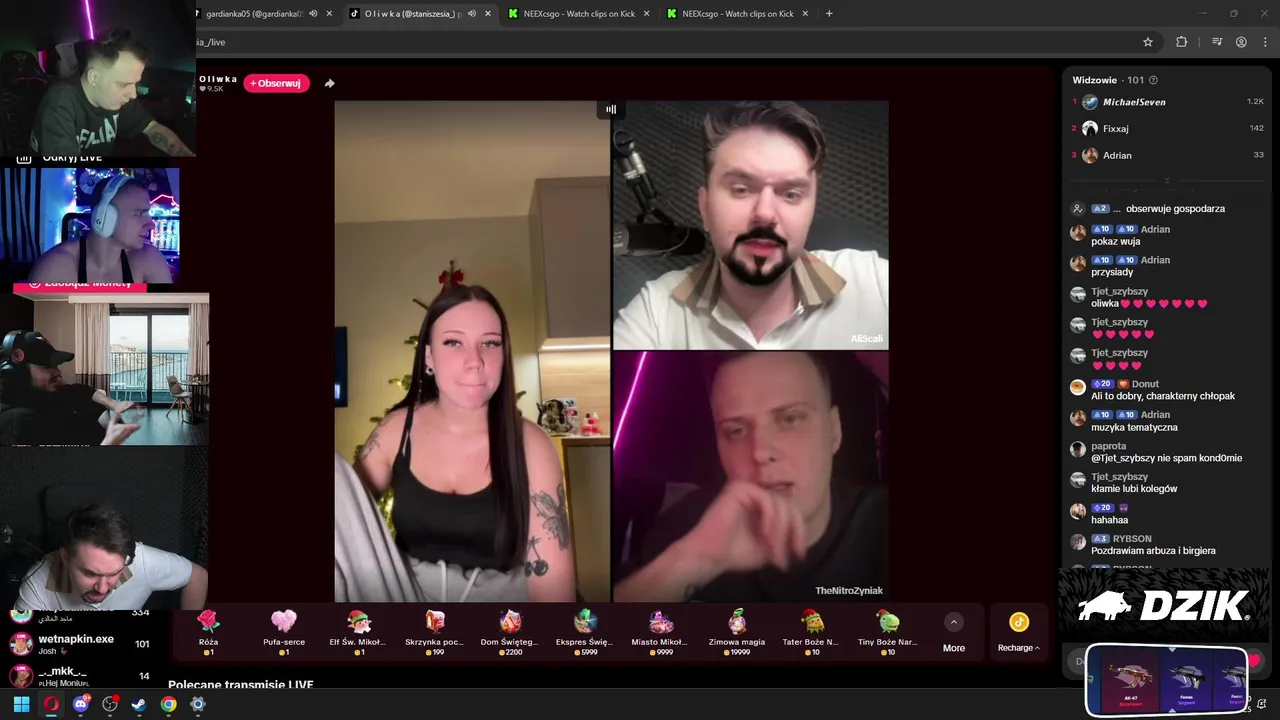Image resolution: width=1280 pixels, height=720 pixels.
Task: Select the Zimowa magia gift for 19999
Action: tap(736, 632)
